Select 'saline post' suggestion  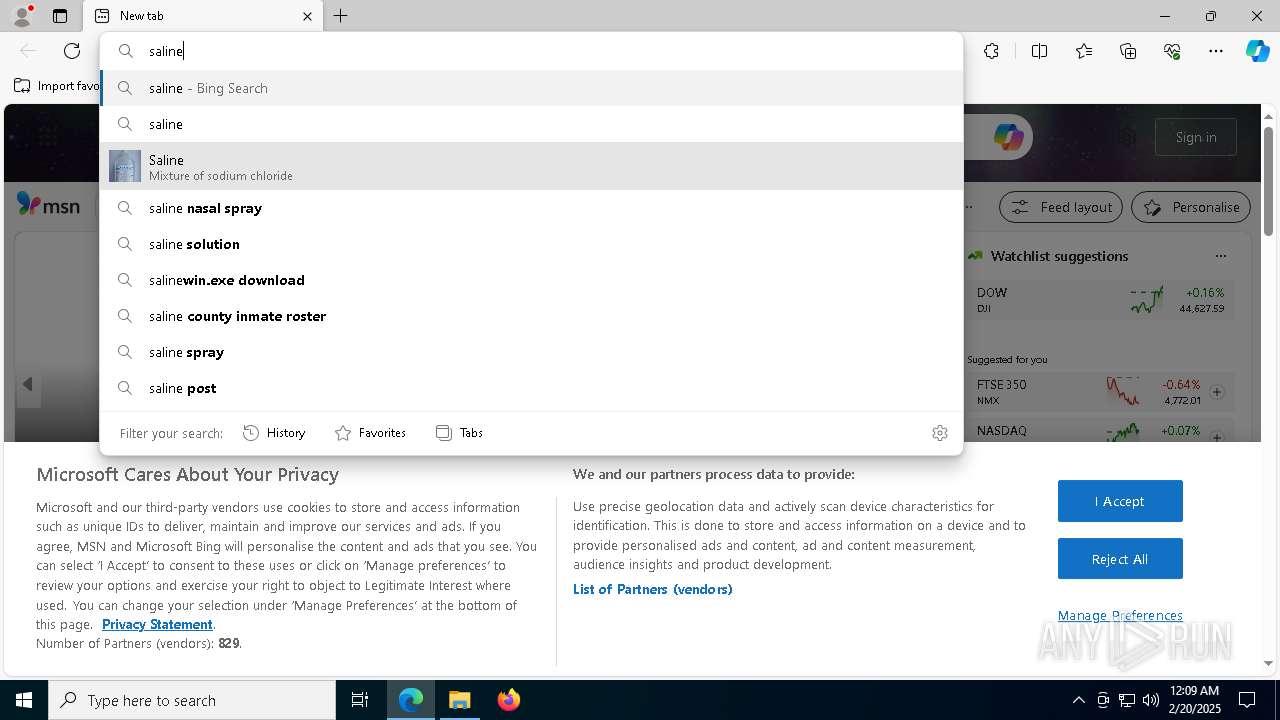click(x=531, y=388)
